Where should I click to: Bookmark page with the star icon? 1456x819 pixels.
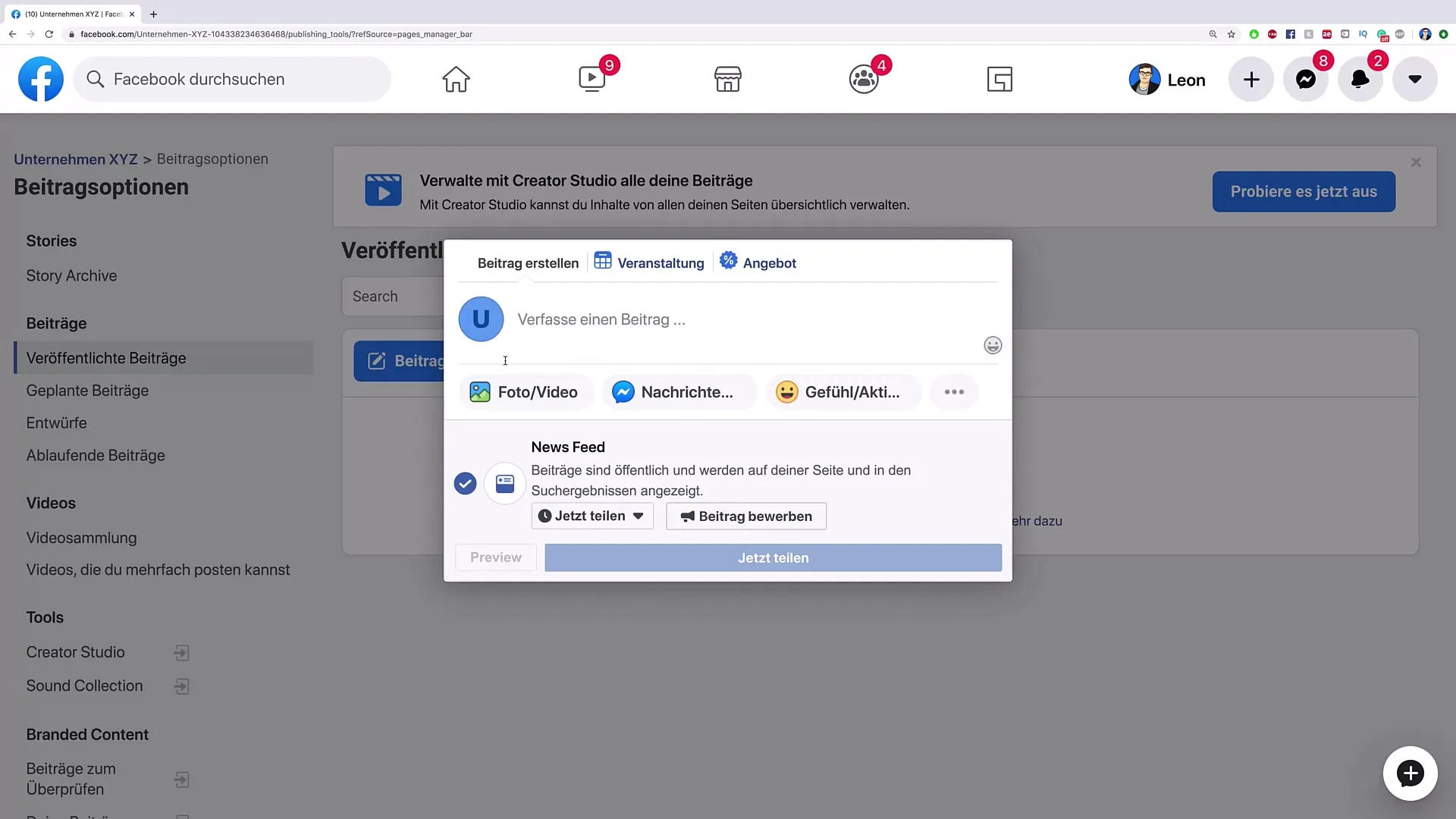point(1232,34)
